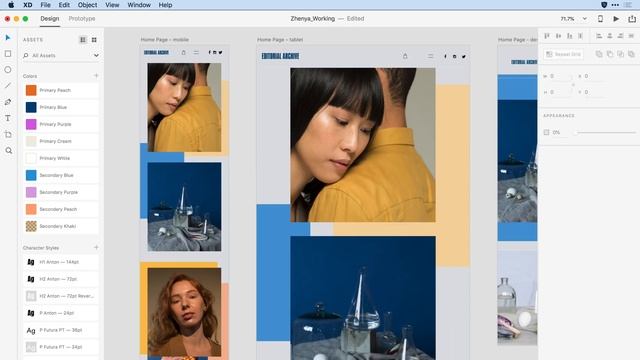
Task: Open the Edit menu
Action: coord(64,5)
